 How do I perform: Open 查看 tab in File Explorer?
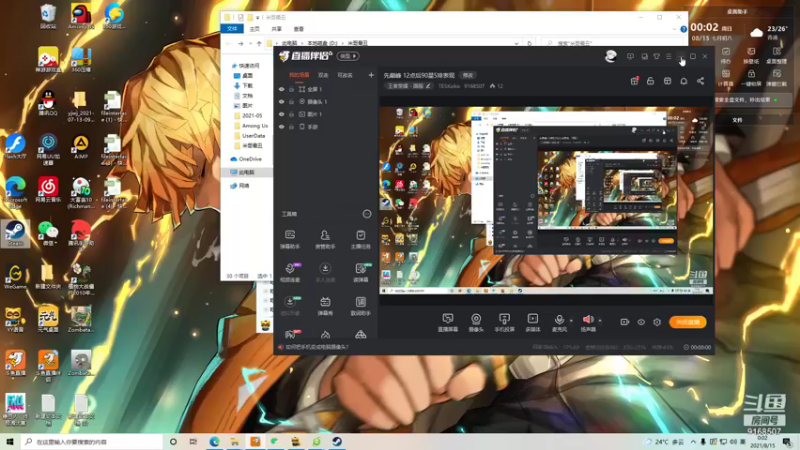[x=298, y=29]
